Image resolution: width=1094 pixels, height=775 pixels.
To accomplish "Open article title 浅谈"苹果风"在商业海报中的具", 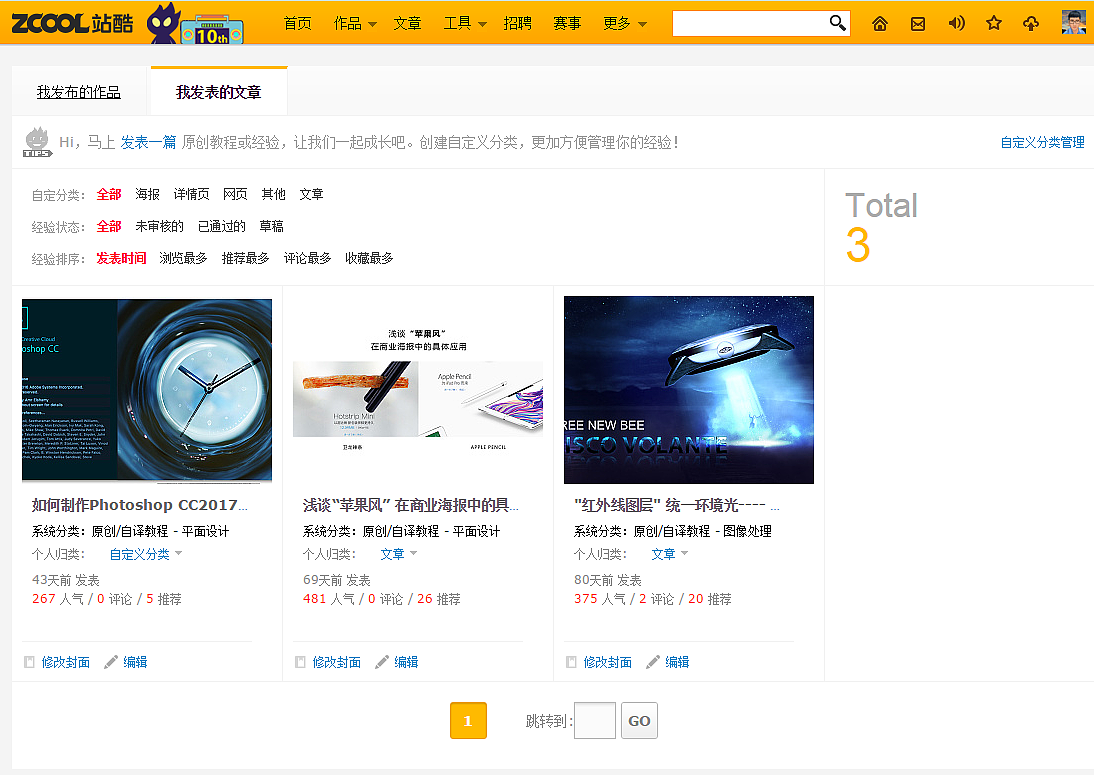I will click(411, 505).
